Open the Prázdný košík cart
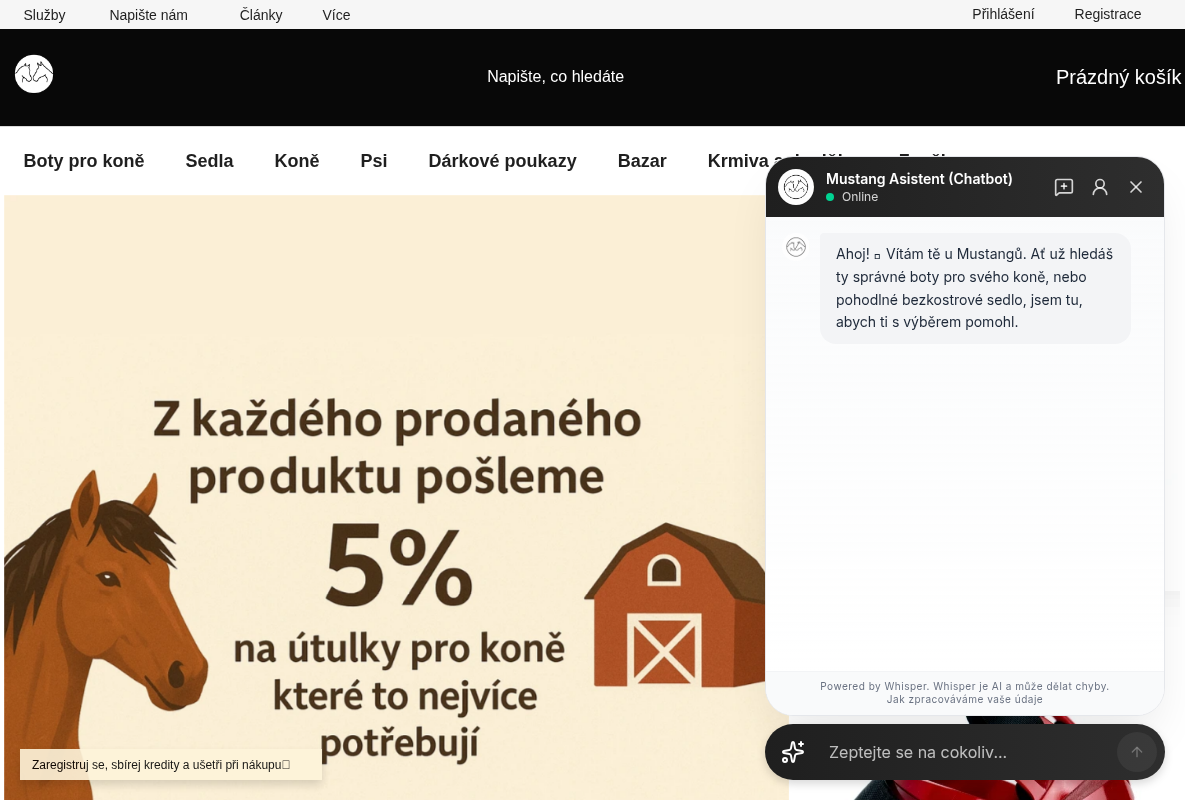 (x=1118, y=77)
